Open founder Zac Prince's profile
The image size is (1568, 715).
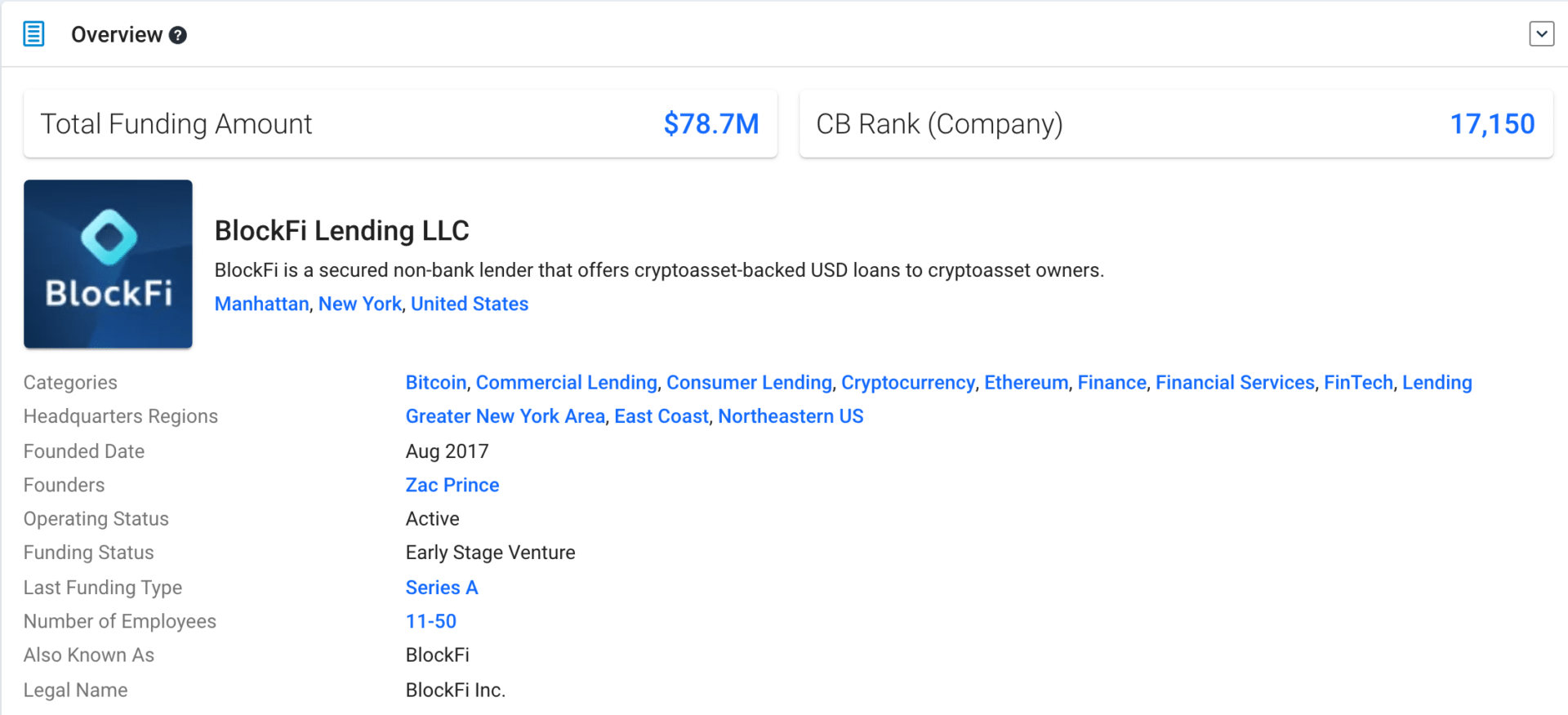tap(452, 485)
